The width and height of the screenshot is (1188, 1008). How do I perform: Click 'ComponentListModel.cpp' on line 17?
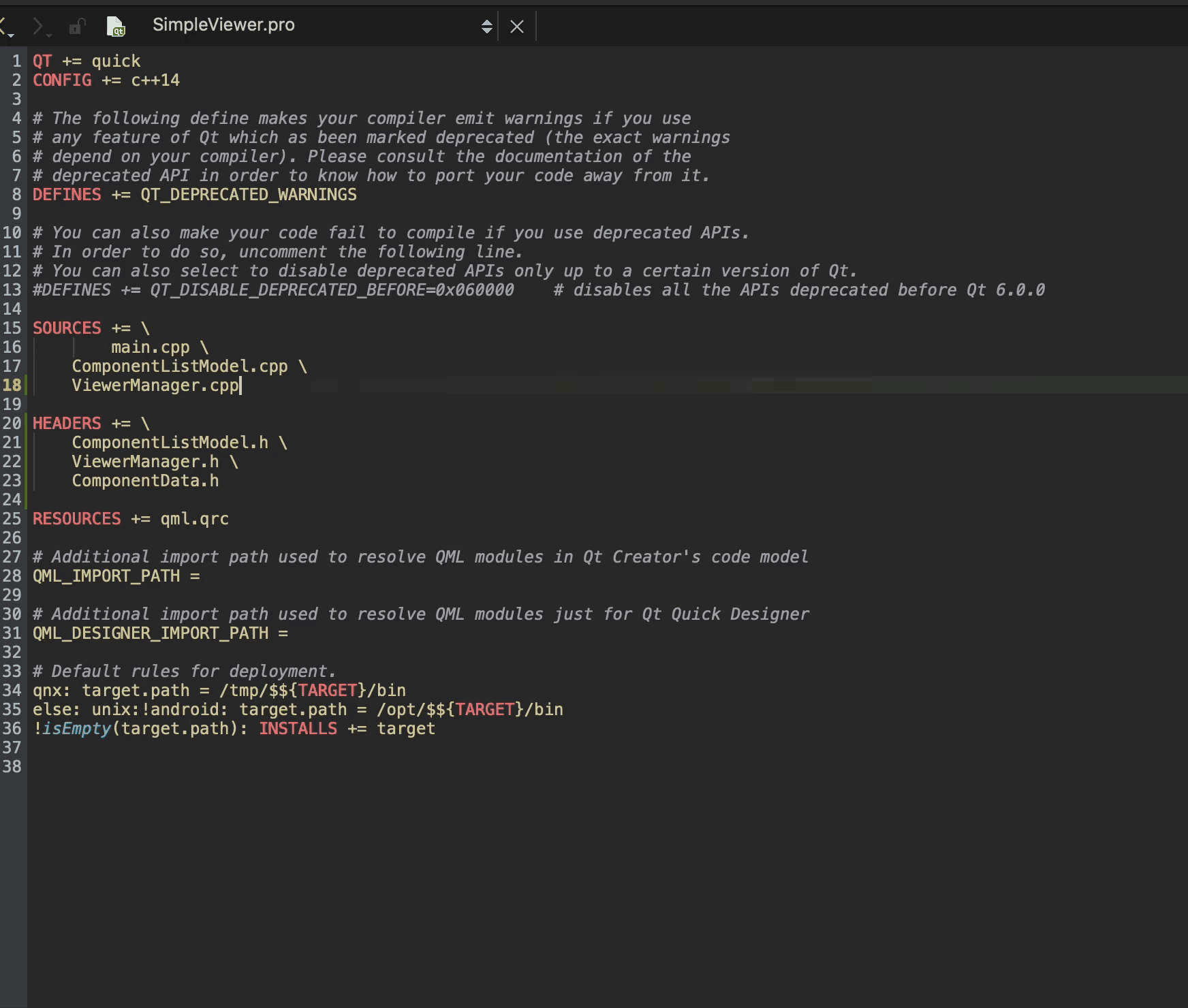180,366
